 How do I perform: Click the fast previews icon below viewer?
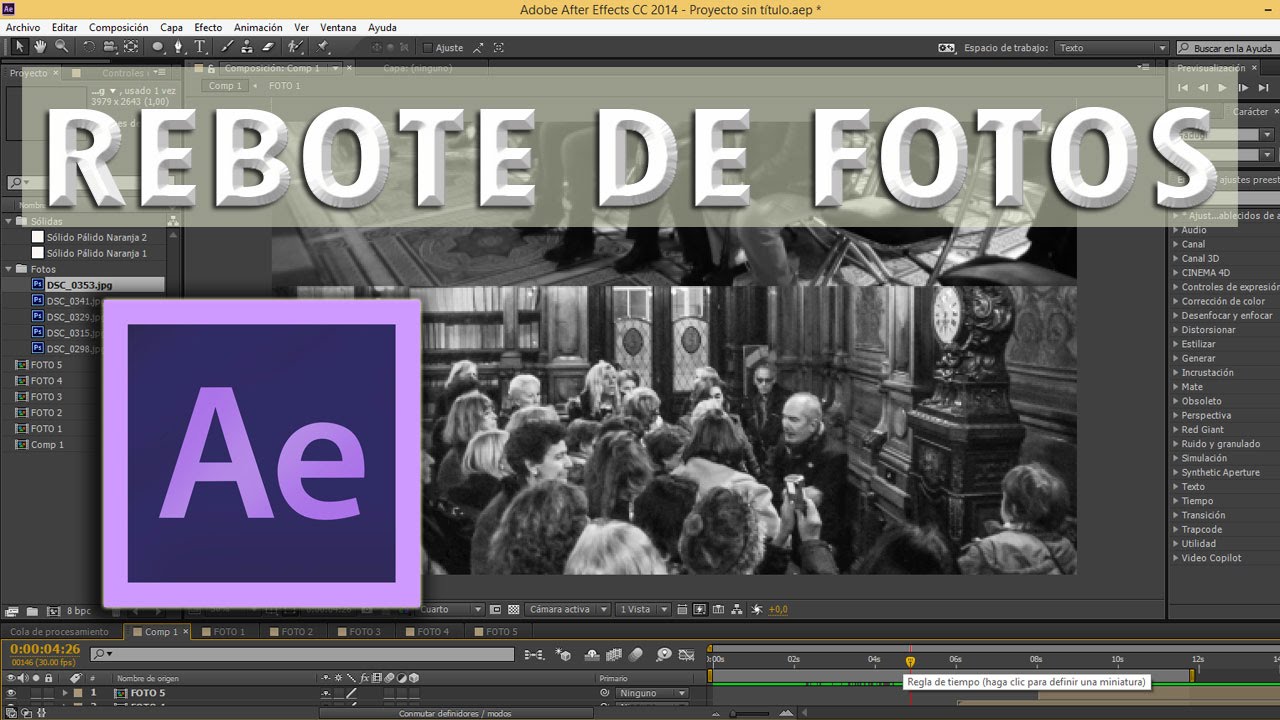tap(700, 609)
